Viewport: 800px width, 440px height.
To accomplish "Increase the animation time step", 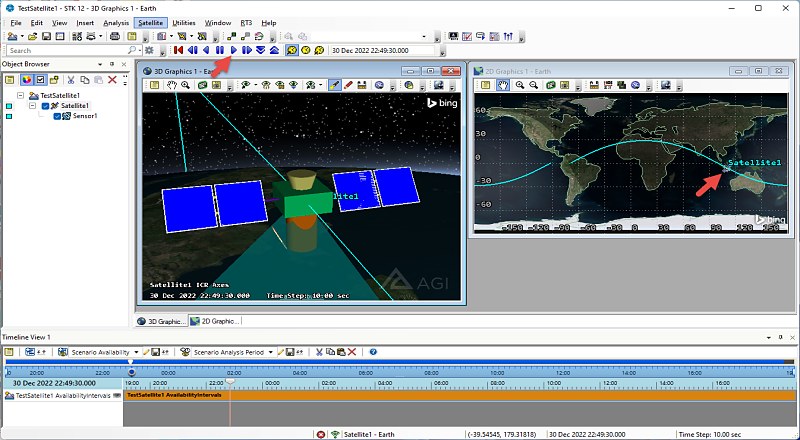I will click(274, 50).
